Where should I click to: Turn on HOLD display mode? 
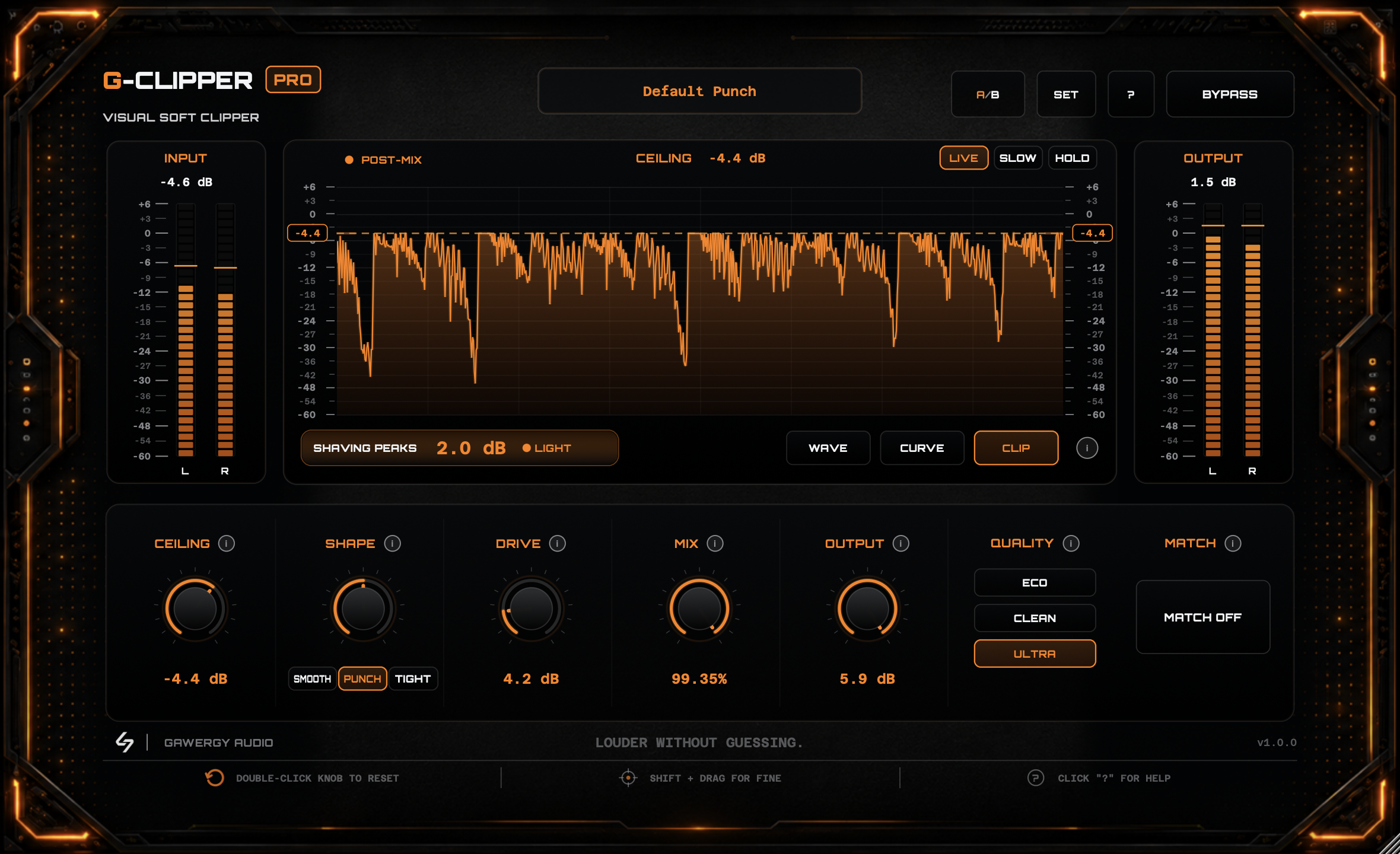[x=1073, y=158]
